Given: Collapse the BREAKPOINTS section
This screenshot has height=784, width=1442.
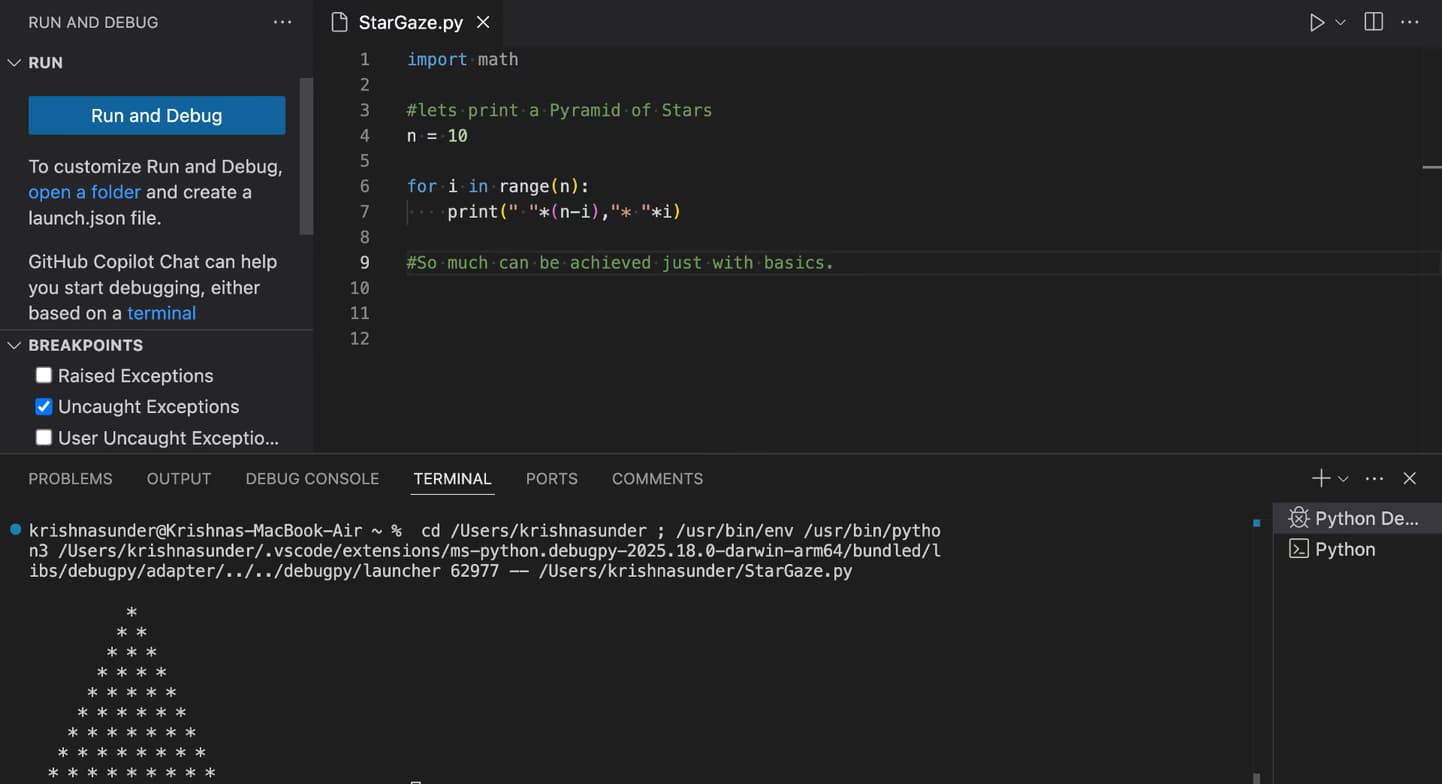Looking at the screenshot, I should pyautogui.click(x=14, y=345).
